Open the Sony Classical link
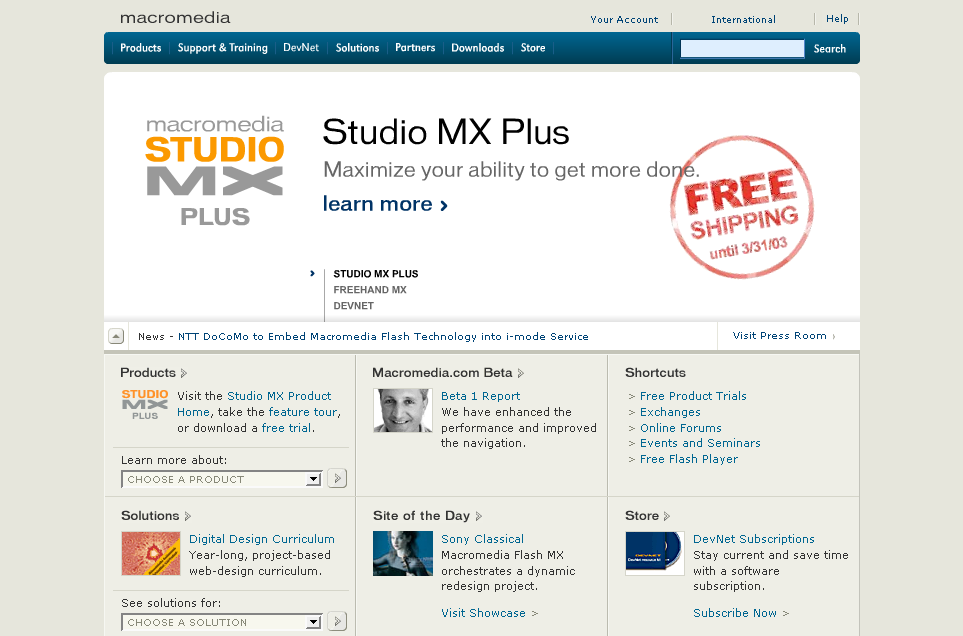This screenshot has width=963, height=636. [x=482, y=539]
